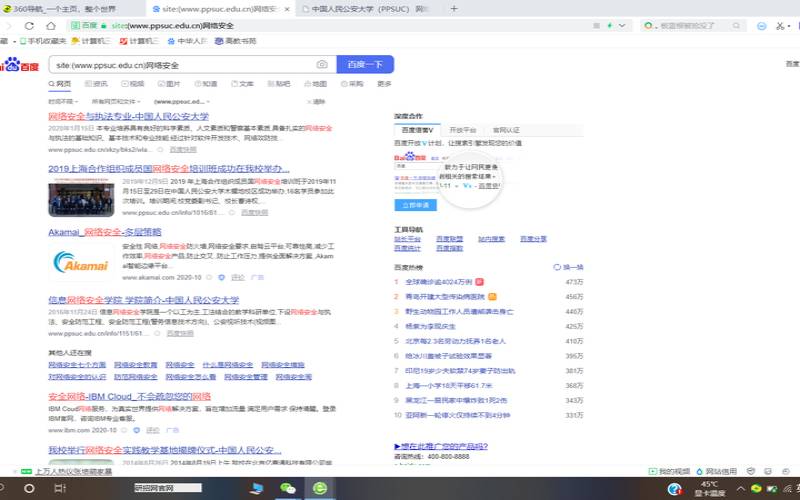The height and width of the screenshot is (500, 800).
Task: Open the second 计算机 bookmark with red icon
Action: pos(139,41)
